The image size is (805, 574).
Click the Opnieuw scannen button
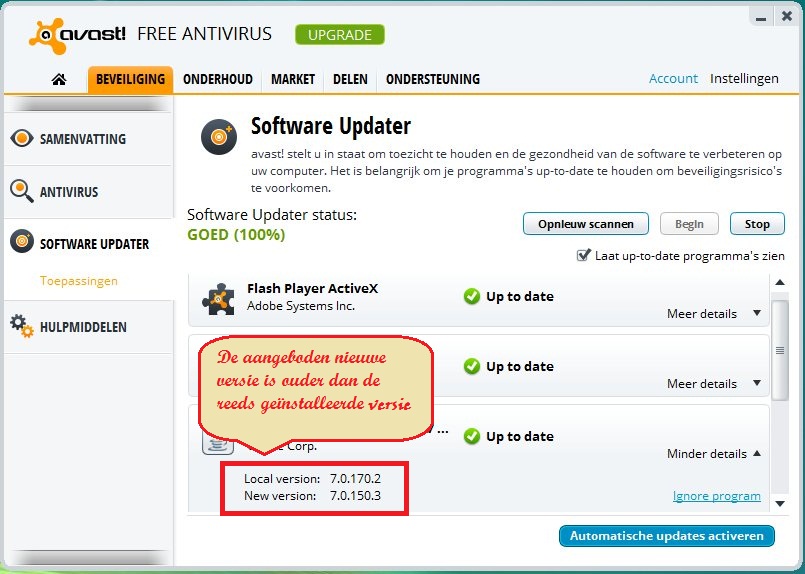point(585,224)
